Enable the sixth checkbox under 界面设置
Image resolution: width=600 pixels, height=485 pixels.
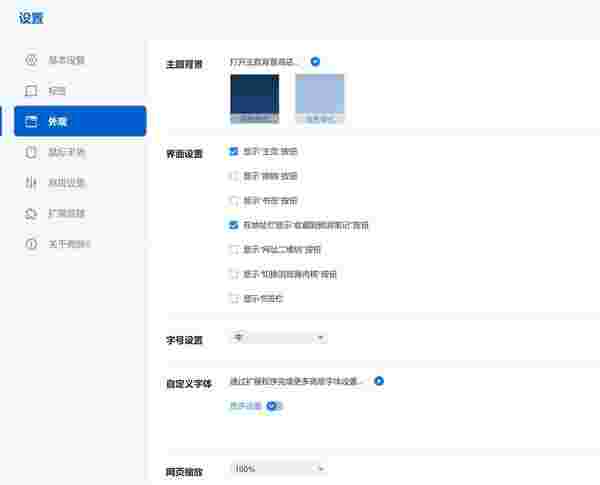click(233, 274)
